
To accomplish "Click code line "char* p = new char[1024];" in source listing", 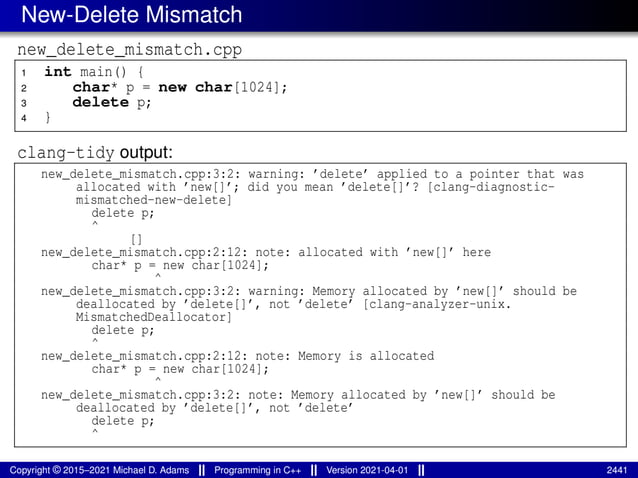I will pyautogui.click(x=180, y=87).
